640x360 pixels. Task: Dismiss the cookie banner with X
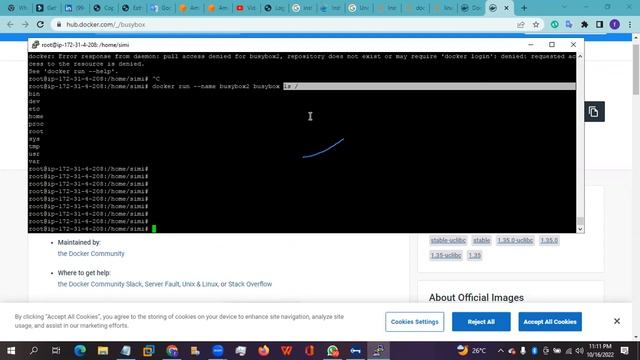pos(617,321)
